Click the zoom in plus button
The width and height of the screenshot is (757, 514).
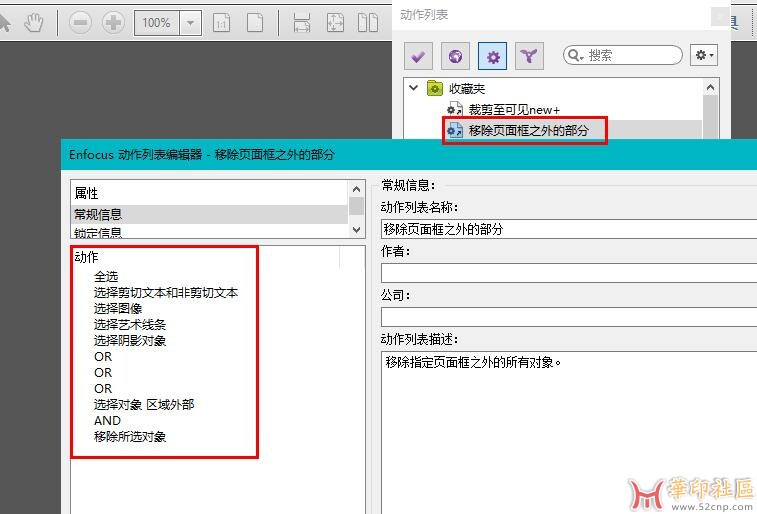click(113, 22)
